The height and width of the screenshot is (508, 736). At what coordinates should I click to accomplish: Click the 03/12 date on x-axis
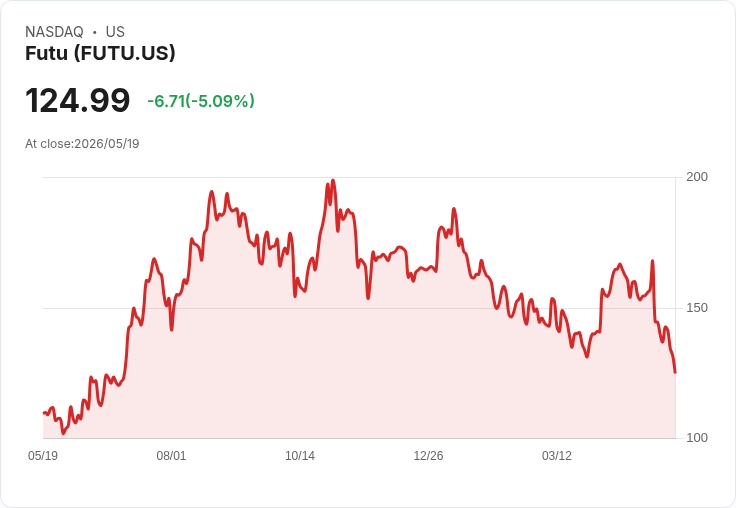click(557, 456)
